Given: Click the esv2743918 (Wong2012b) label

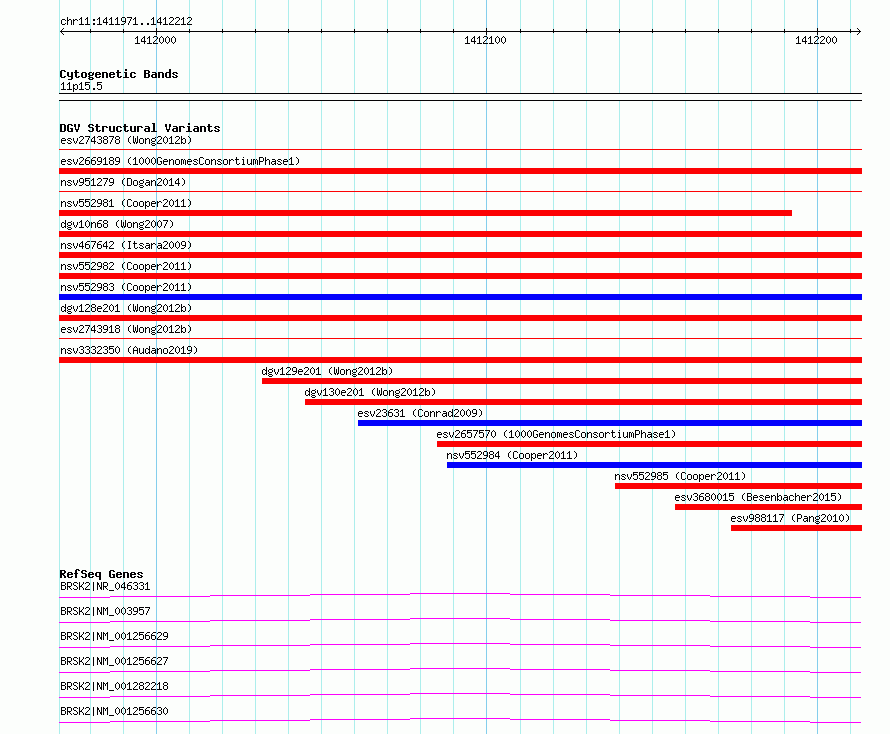Looking at the screenshot, I should click(126, 329).
